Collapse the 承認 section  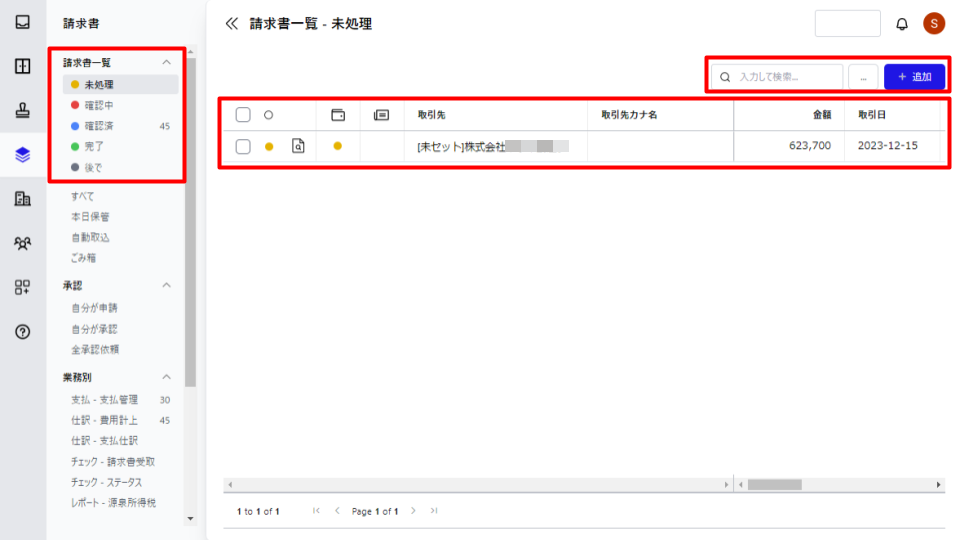point(167,285)
